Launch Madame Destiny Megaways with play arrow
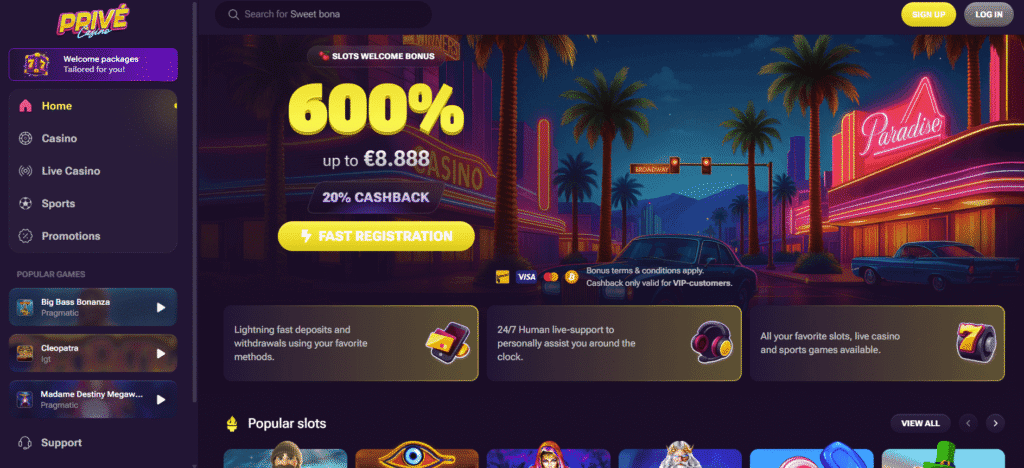This screenshot has height=468, width=1024. point(161,399)
